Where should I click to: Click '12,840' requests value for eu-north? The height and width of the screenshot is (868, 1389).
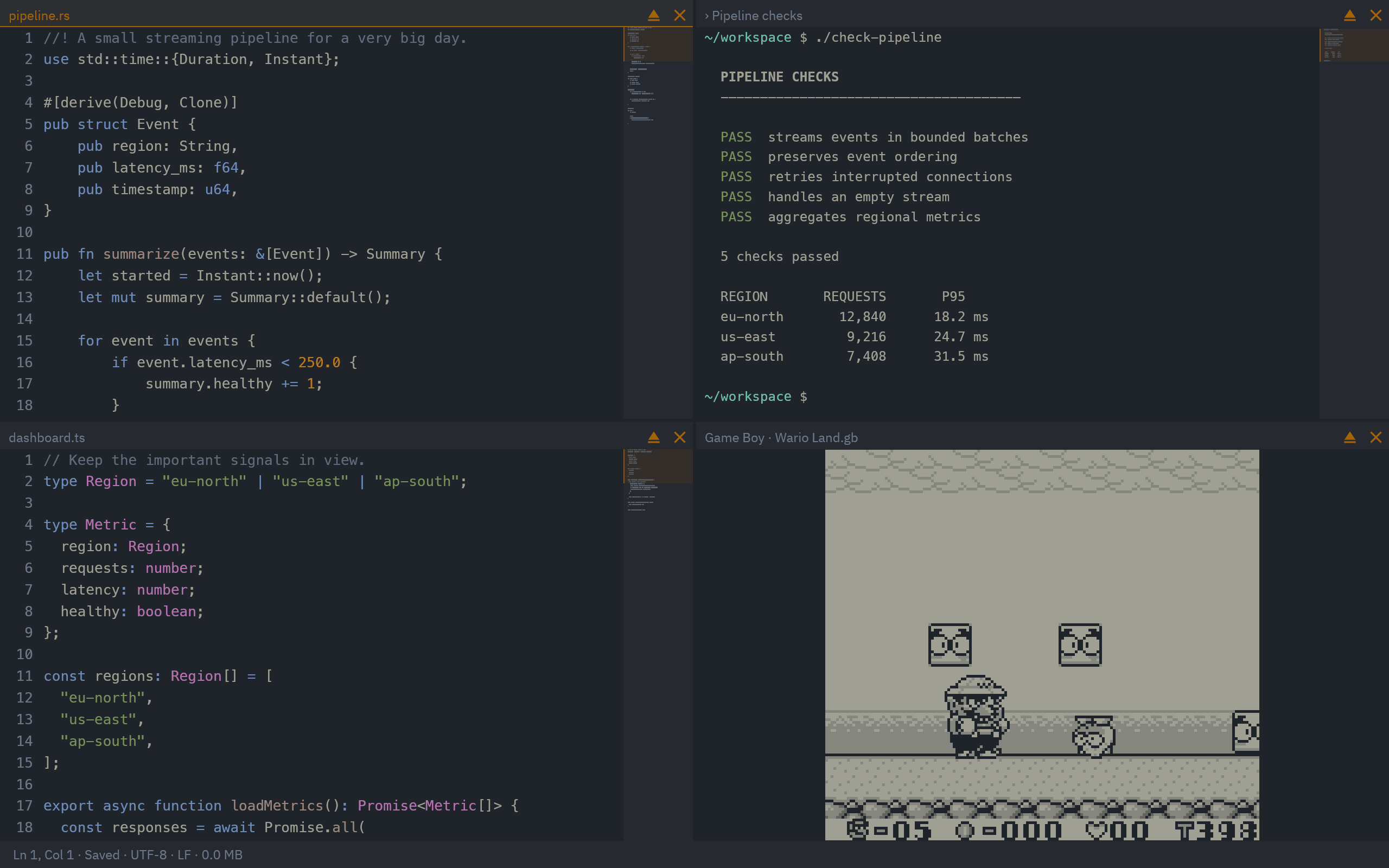[862, 317]
